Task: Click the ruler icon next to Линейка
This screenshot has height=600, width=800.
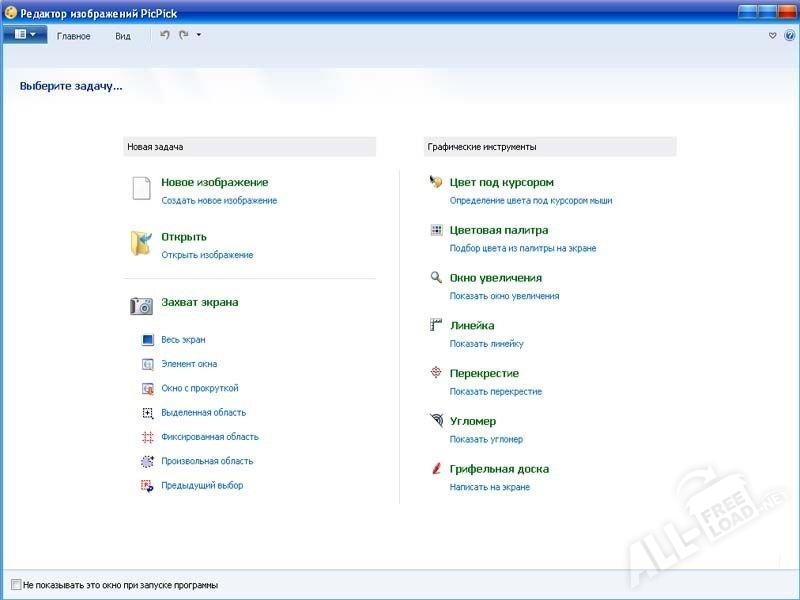Action: click(x=436, y=325)
